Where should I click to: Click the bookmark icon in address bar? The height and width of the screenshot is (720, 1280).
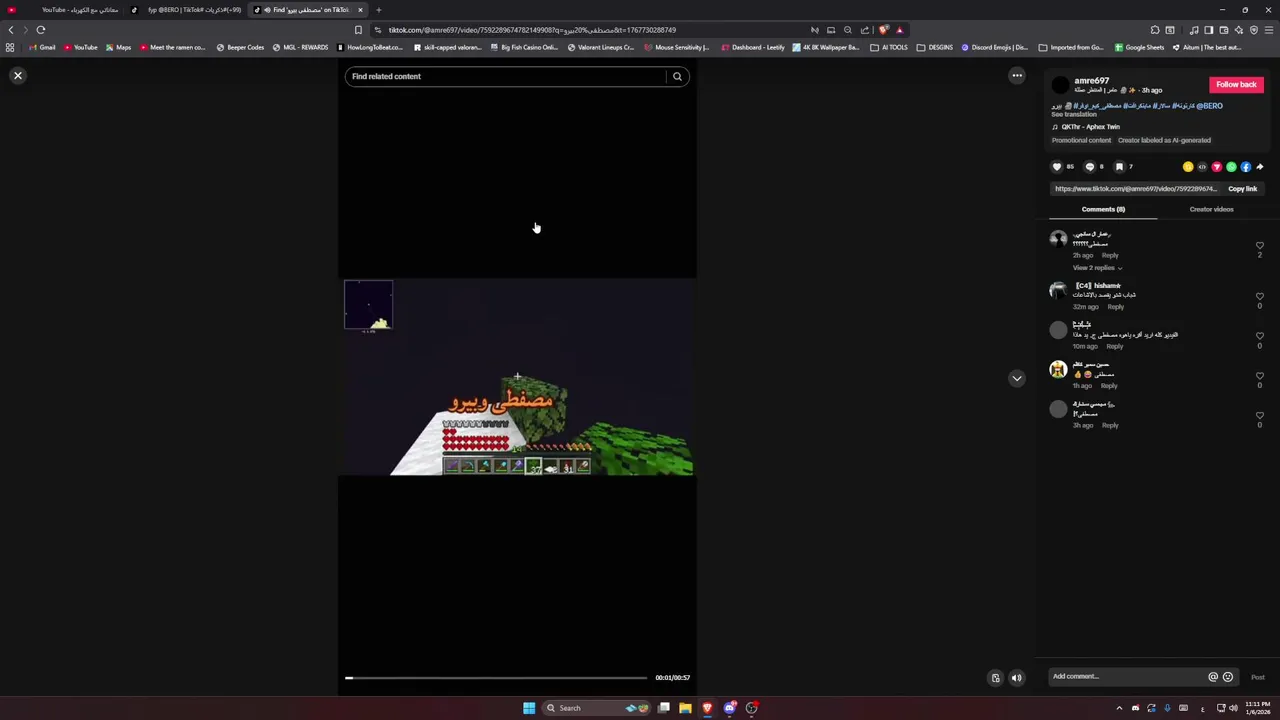(358, 30)
